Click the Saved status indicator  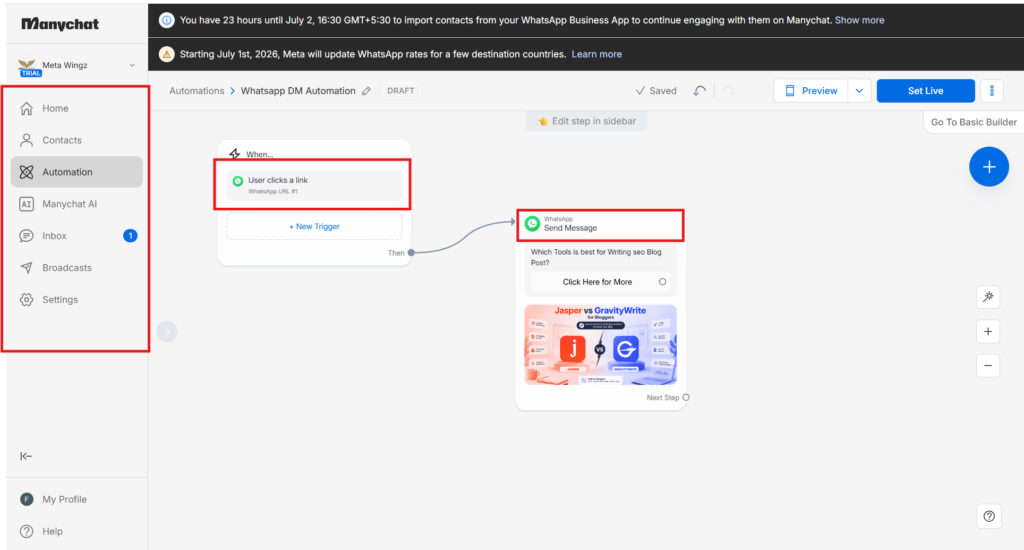[656, 91]
